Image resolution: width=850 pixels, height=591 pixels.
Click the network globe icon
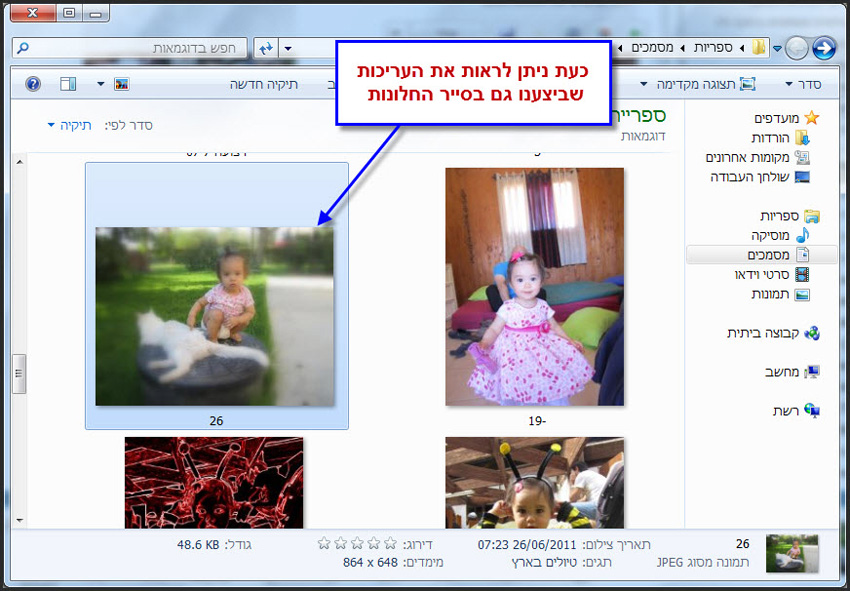click(812, 410)
